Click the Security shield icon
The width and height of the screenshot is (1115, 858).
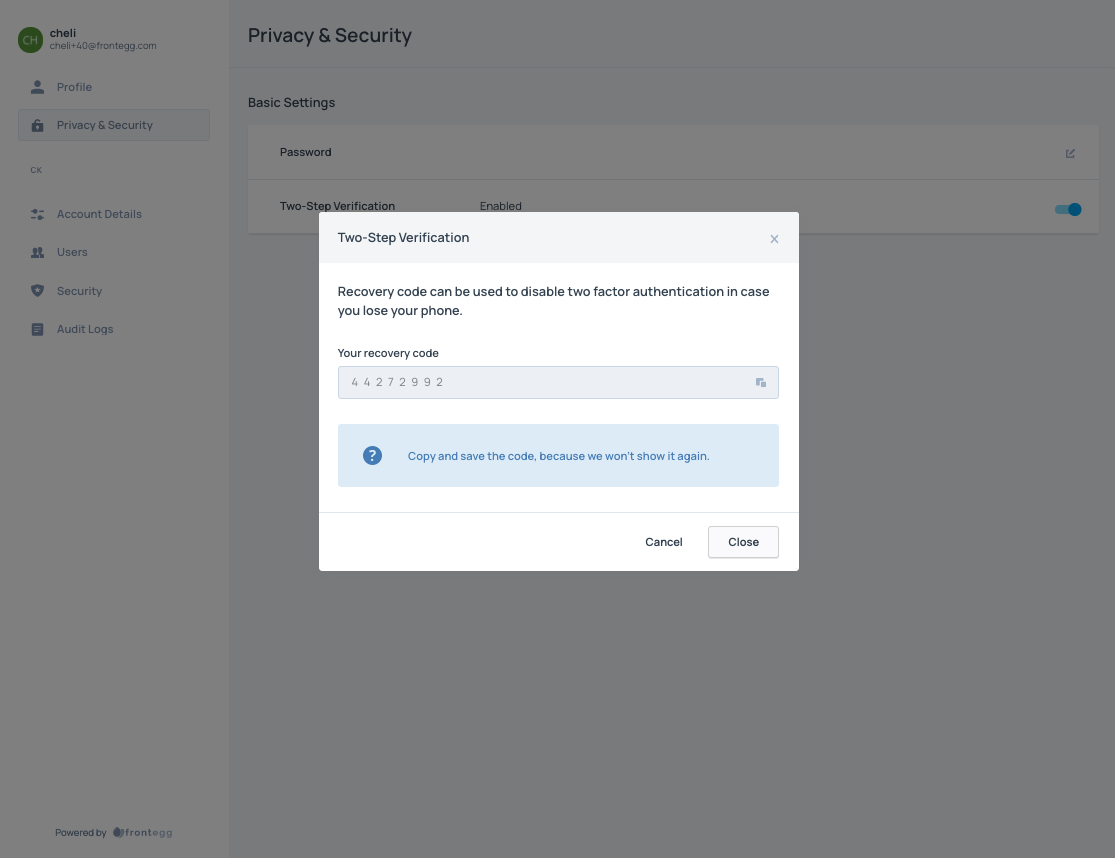click(38, 291)
